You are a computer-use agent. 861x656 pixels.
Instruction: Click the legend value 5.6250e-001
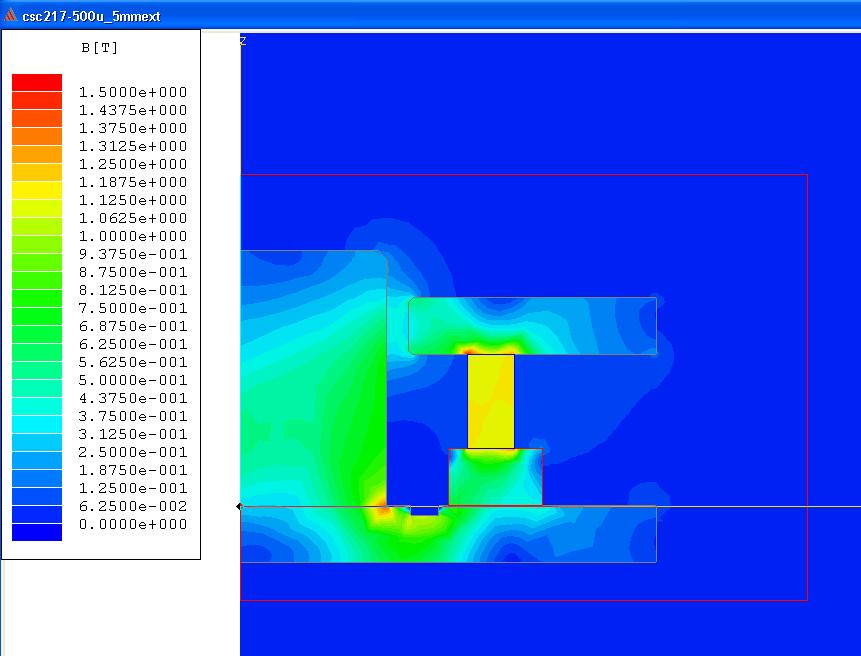point(133,362)
